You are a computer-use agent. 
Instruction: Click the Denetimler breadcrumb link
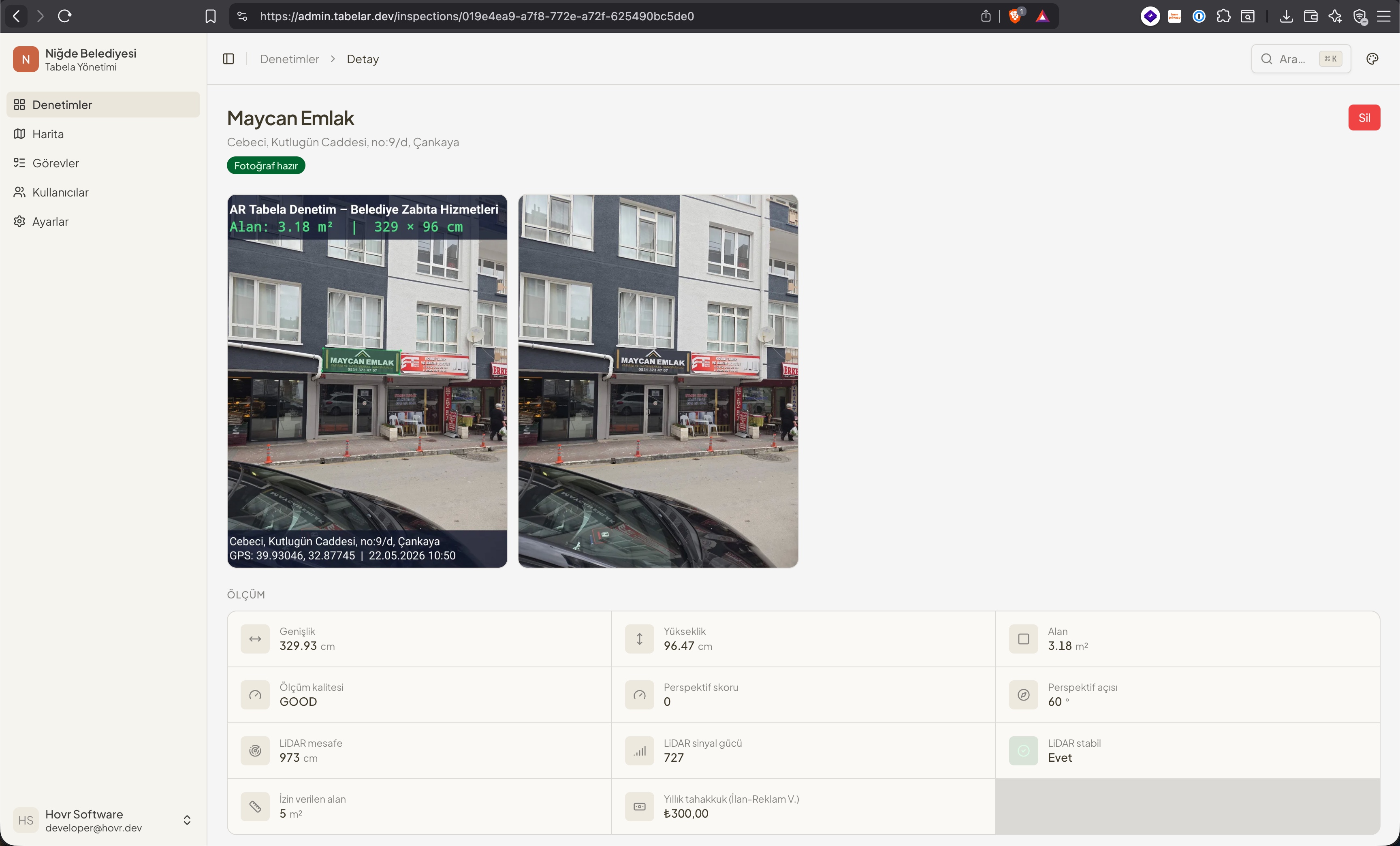(289, 59)
